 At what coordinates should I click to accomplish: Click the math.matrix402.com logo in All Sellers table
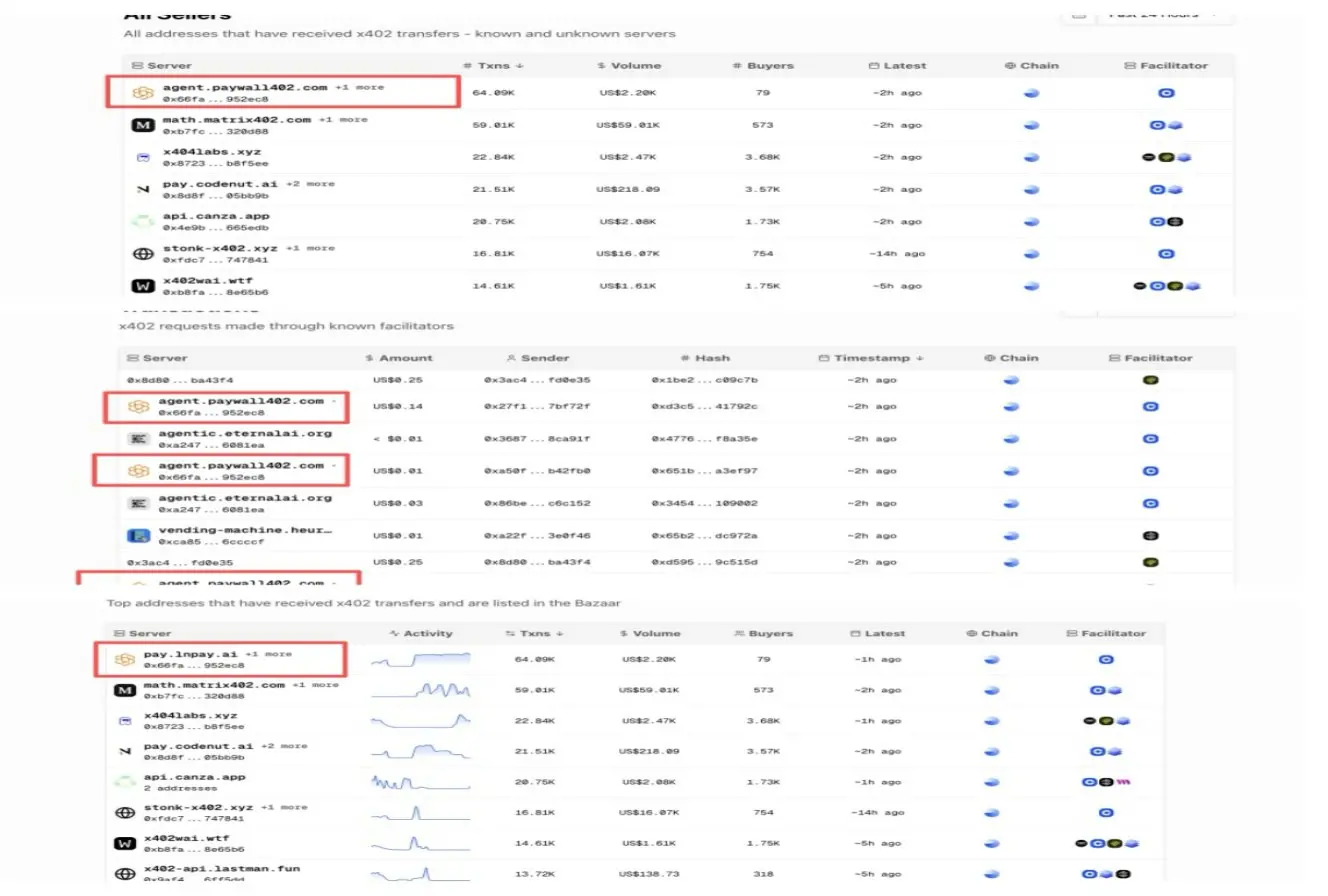click(143, 125)
